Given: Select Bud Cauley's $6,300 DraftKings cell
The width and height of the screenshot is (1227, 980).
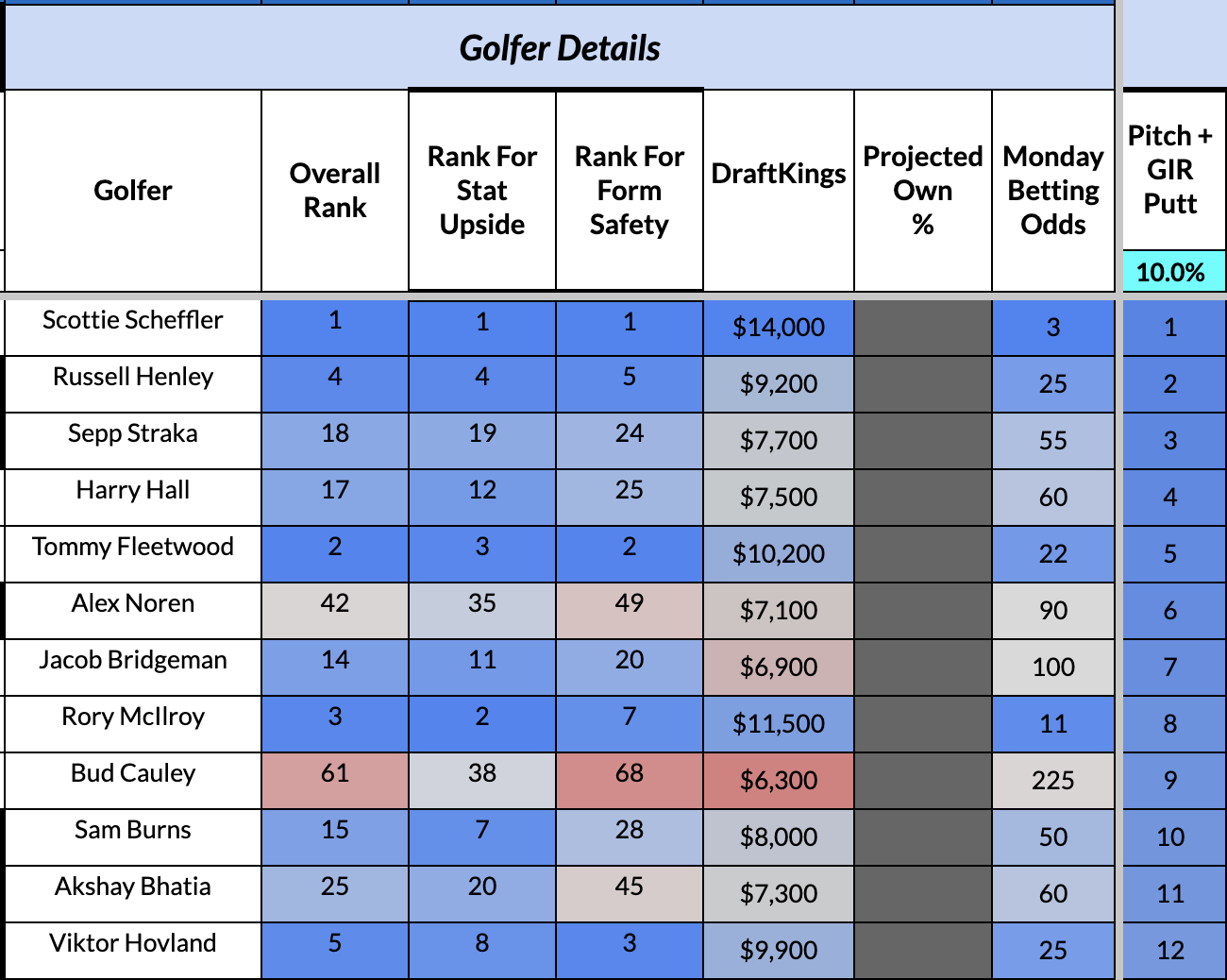Looking at the screenshot, I should point(779,781).
